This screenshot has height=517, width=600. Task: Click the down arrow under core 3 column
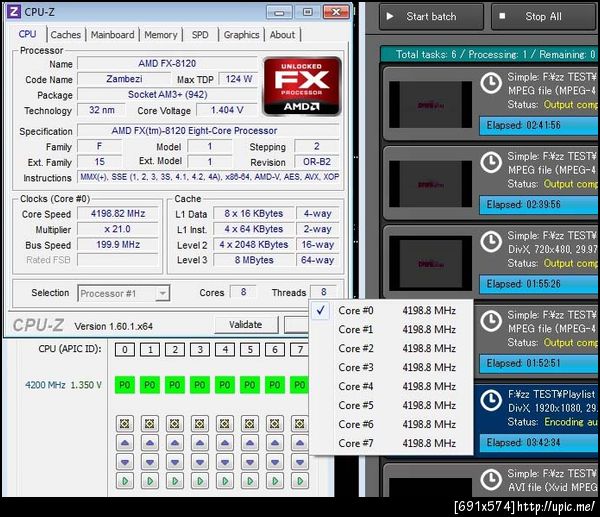pyautogui.click(x=200, y=462)
